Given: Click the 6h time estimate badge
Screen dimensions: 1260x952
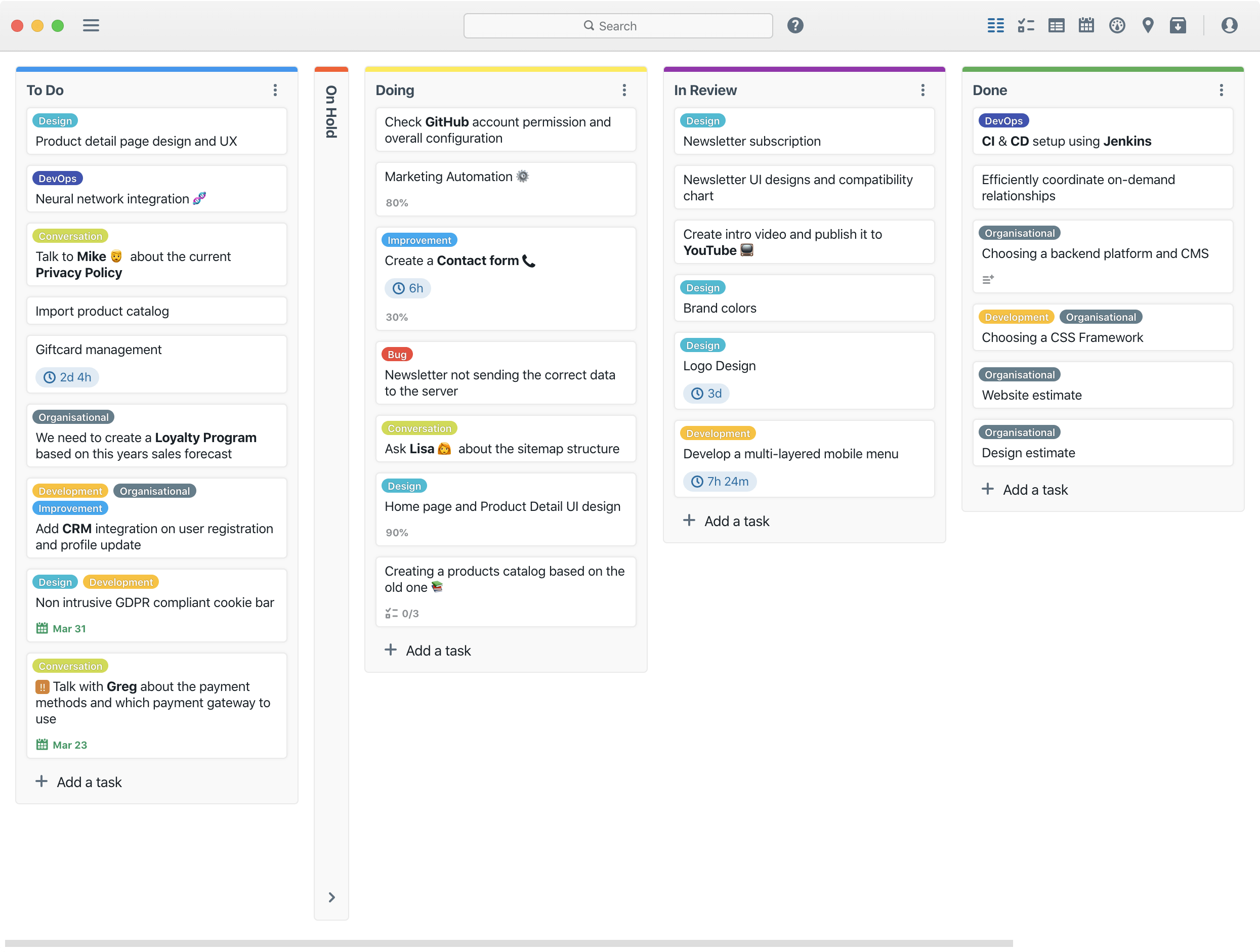Looking at the screenshot, I should [408, 288].
